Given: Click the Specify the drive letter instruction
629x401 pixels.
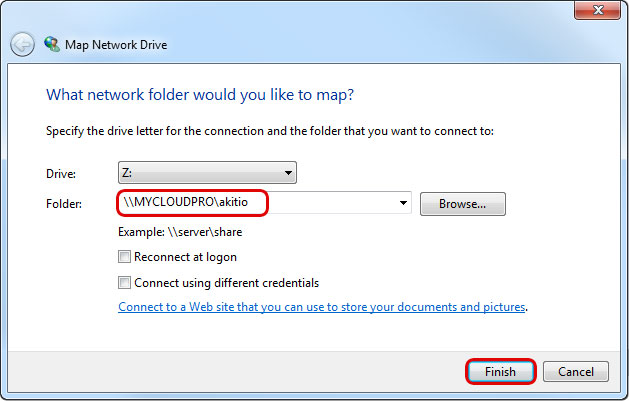Looking at the screenshot, I should (270, 131).
